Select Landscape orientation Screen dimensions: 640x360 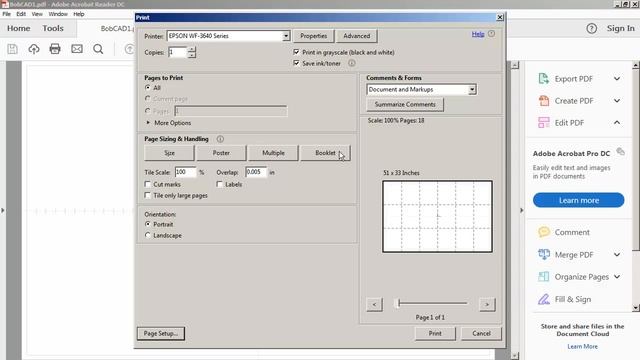click(x=148, y=235)
